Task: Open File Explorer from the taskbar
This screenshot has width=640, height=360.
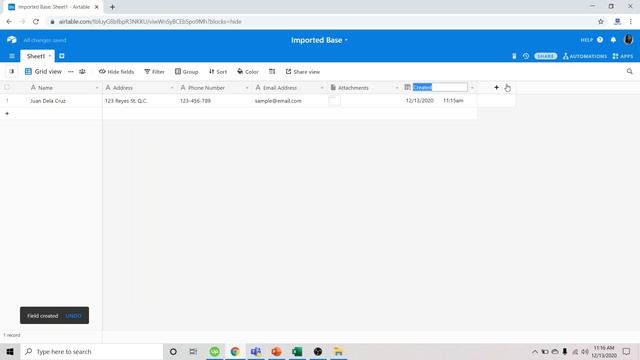Action: click(338, 351)
